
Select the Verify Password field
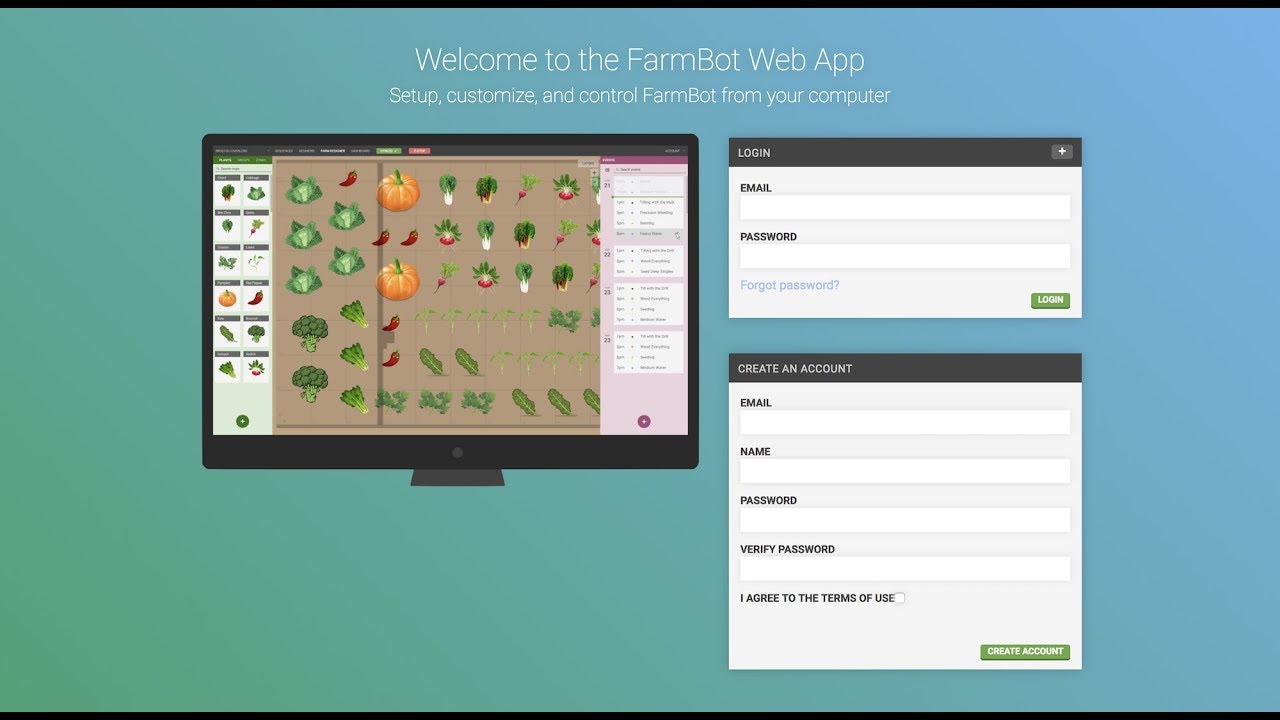click(905, 569)
